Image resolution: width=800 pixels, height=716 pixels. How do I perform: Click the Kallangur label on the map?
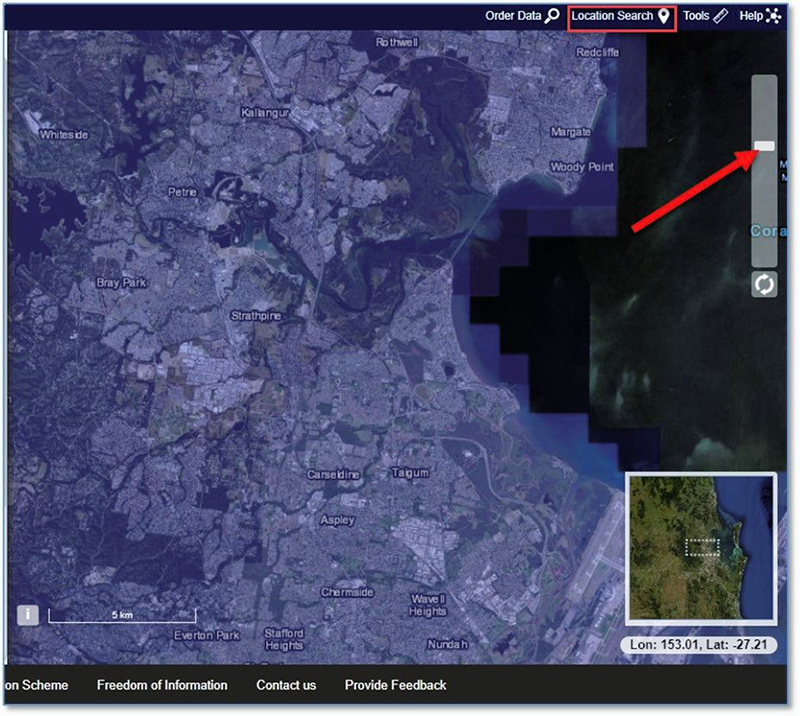(x=265, y=113)
